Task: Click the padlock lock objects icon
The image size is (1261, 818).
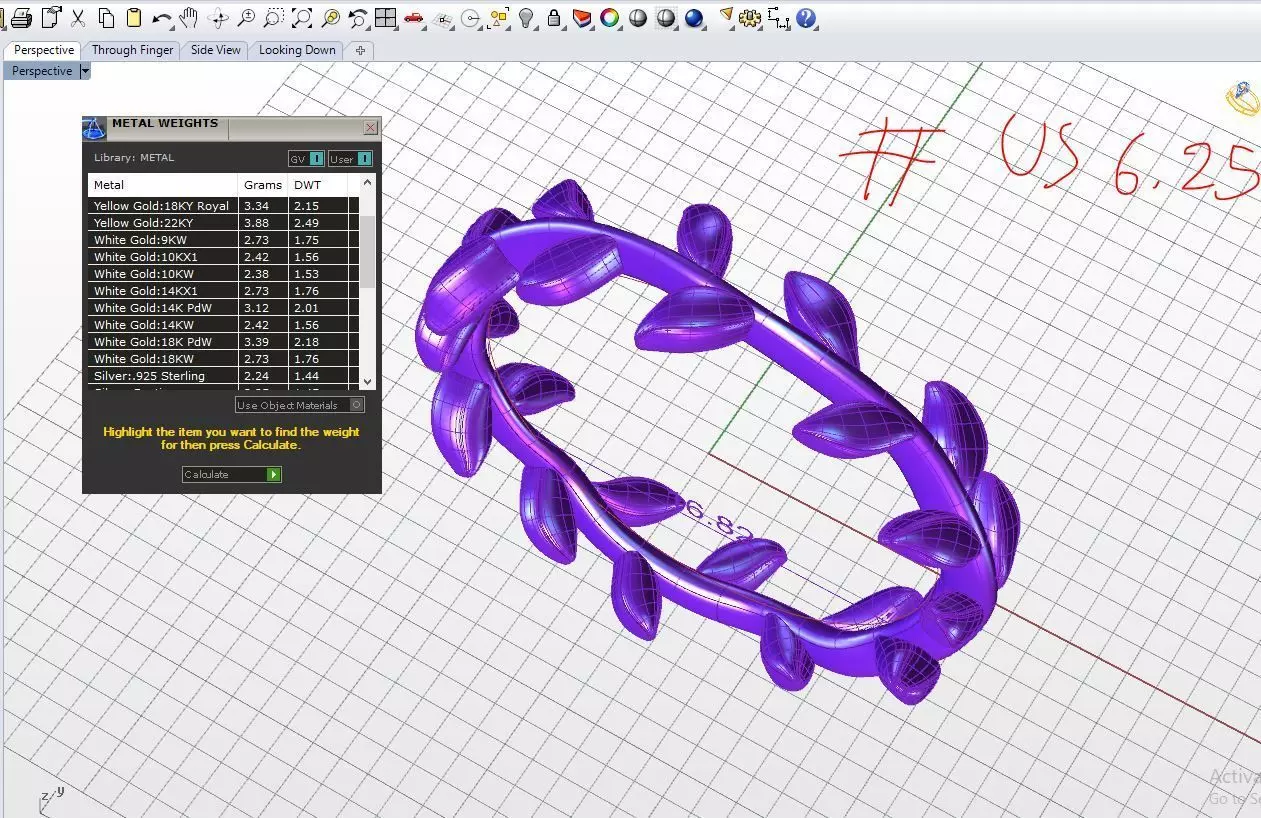Action: pos(553,18)
